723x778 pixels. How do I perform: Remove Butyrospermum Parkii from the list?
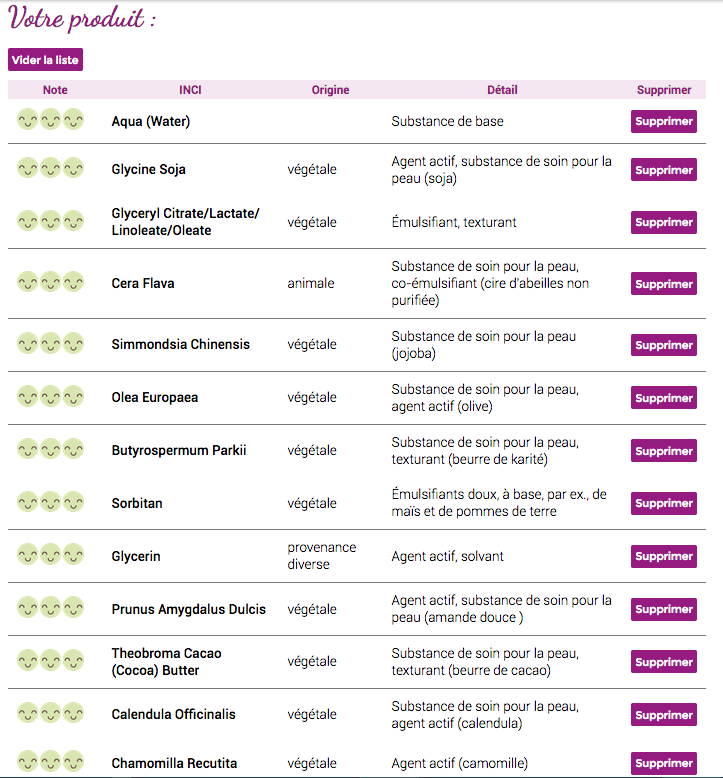[x=663, y=451]
